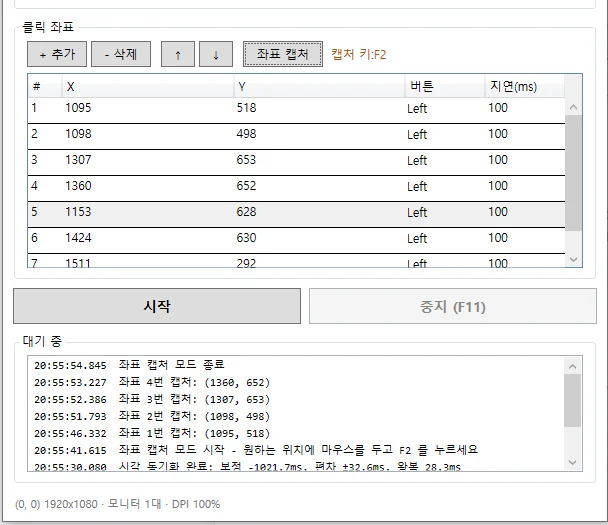This screenshot has width=608, height=525.
Task: Click the 캡처 키:F2 label
Action: click(359, 54)
